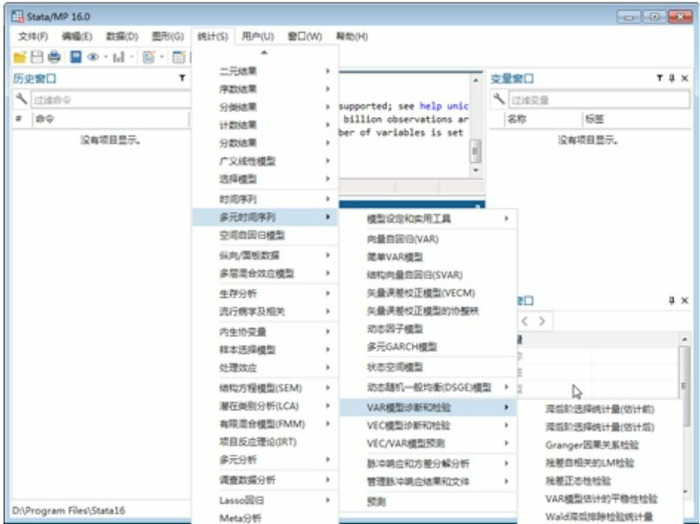Open the 文件(F) menu
The height and width of the screenshot is (524, 700).
33,36
